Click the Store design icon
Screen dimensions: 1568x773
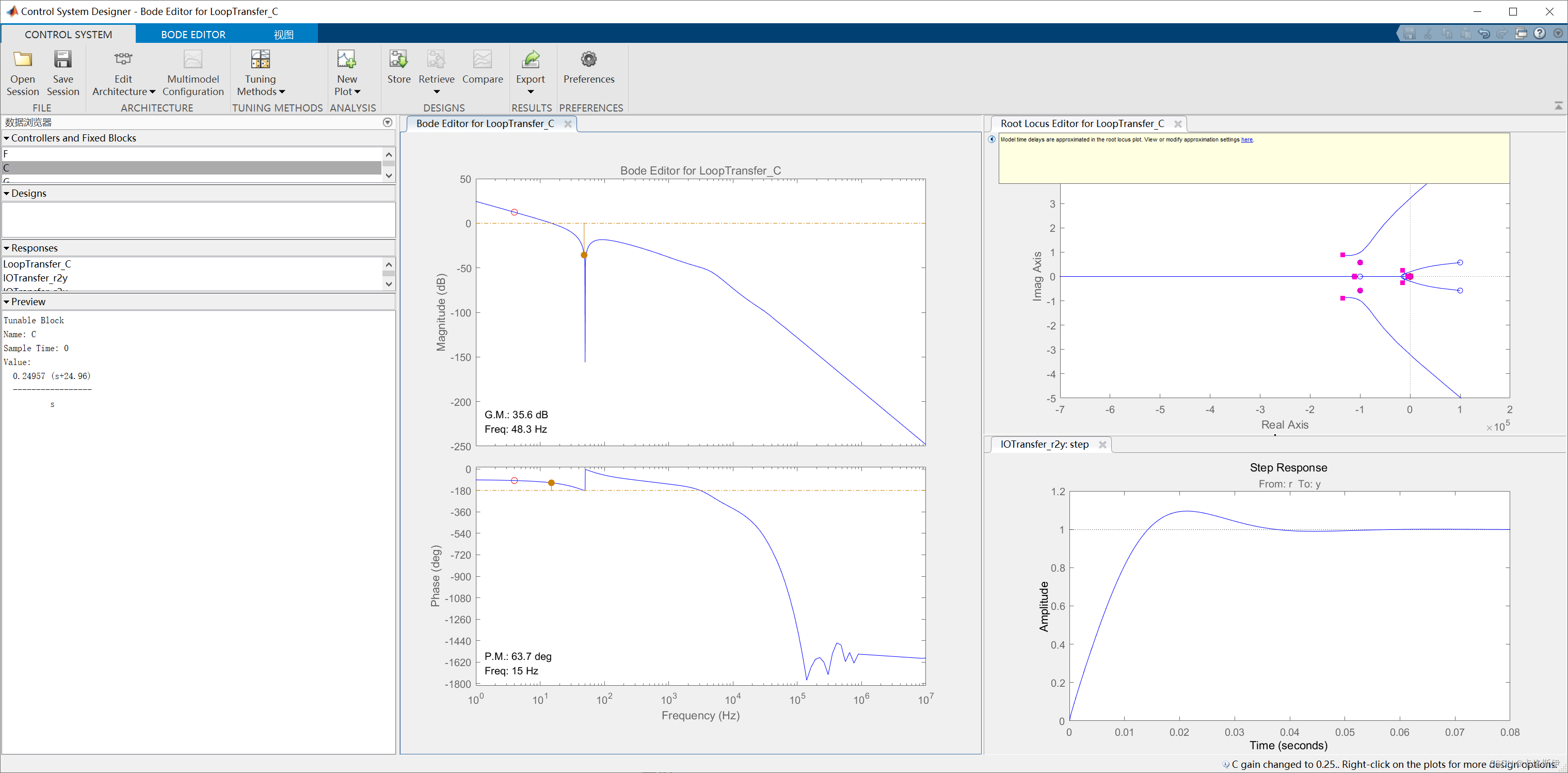click(398, 60)
